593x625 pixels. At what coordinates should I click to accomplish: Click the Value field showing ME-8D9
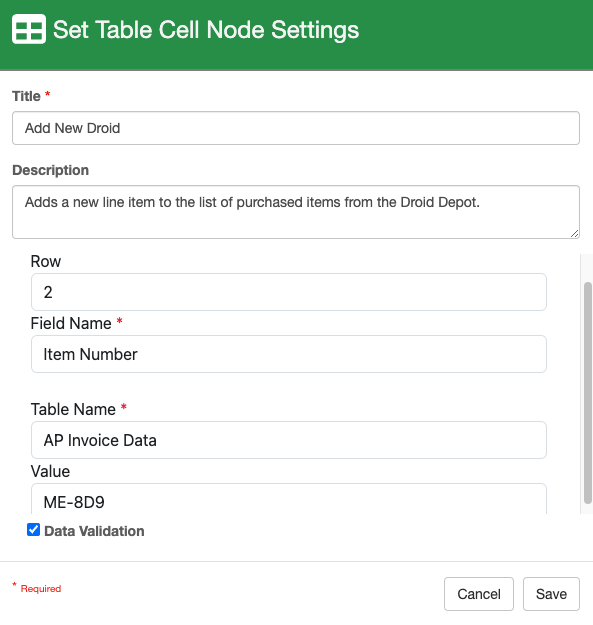click(x=289, y=499)
